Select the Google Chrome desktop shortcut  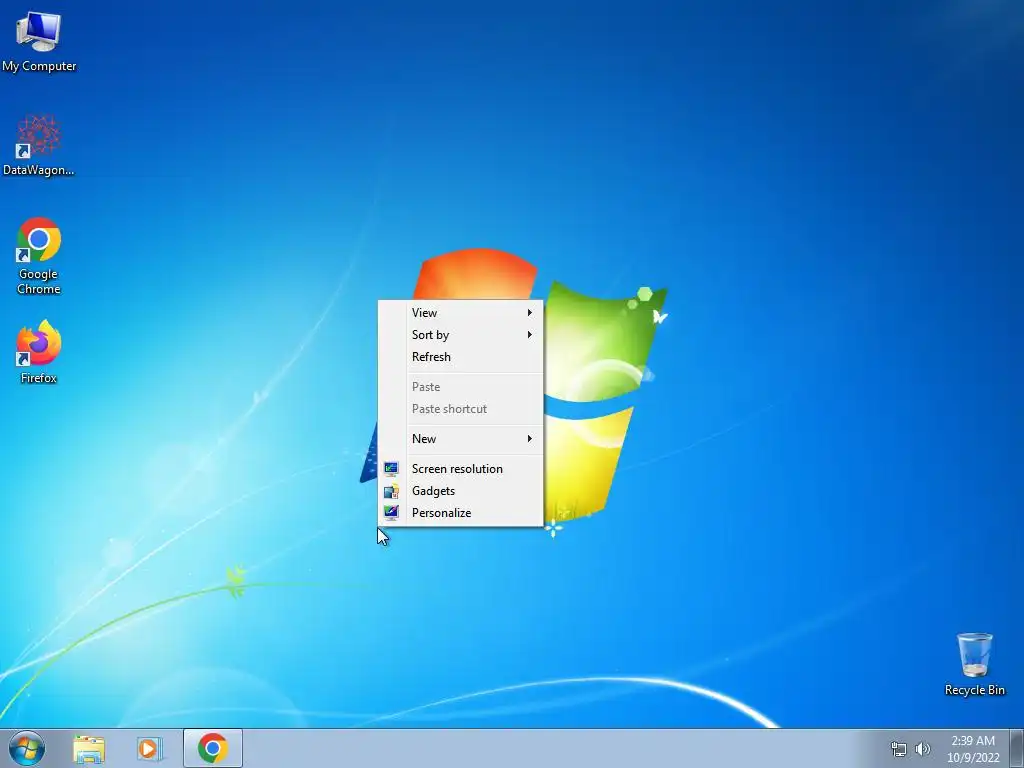pyautogui.click(x=39, y=255)
